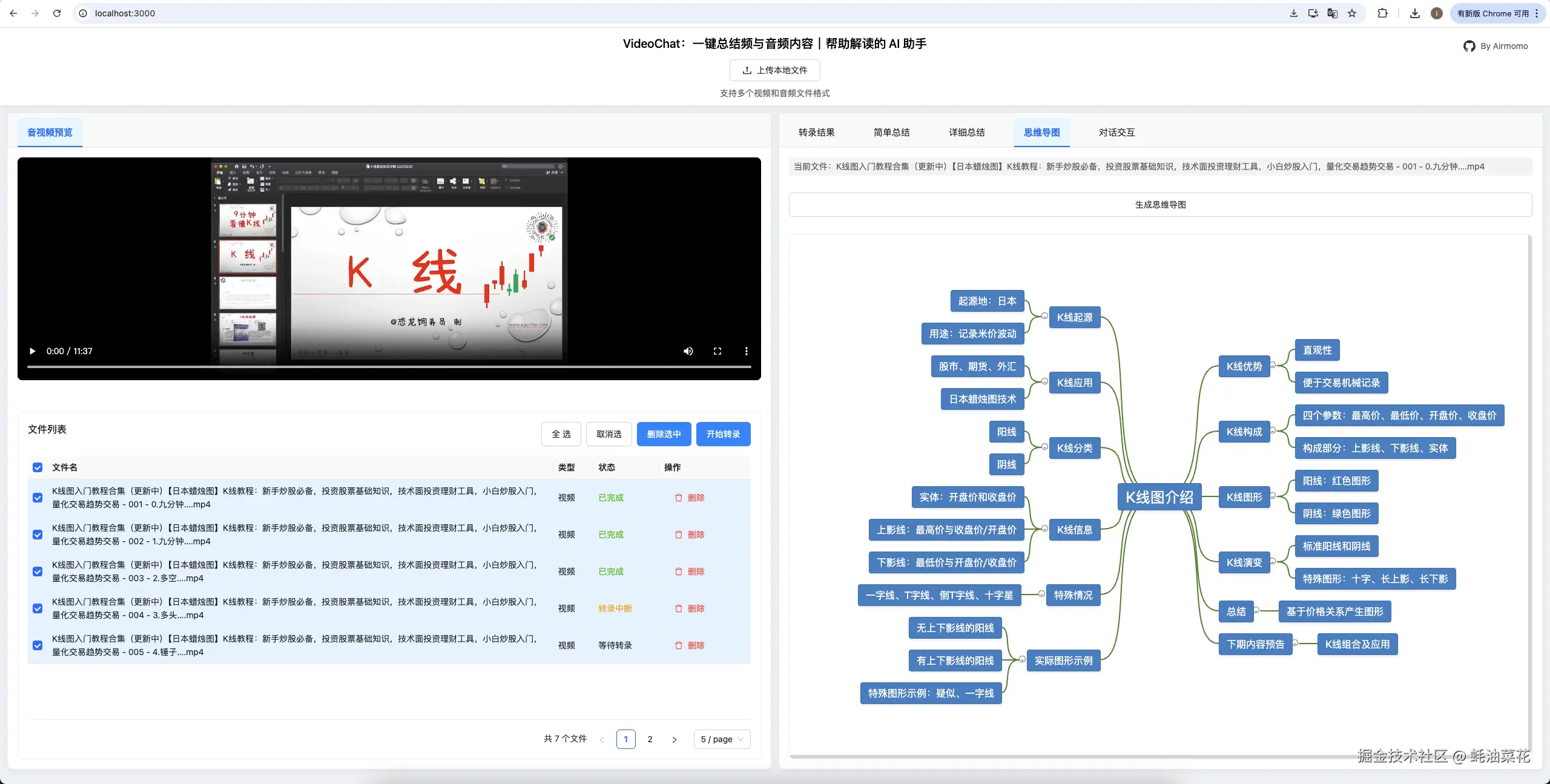
Task: Play the video in the preview player
Action: coord(31,351)
